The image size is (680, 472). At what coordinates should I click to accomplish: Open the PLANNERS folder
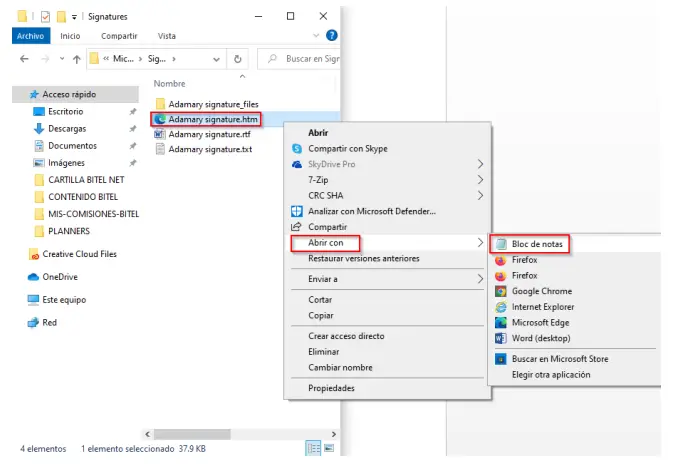(x=69, y=231)
